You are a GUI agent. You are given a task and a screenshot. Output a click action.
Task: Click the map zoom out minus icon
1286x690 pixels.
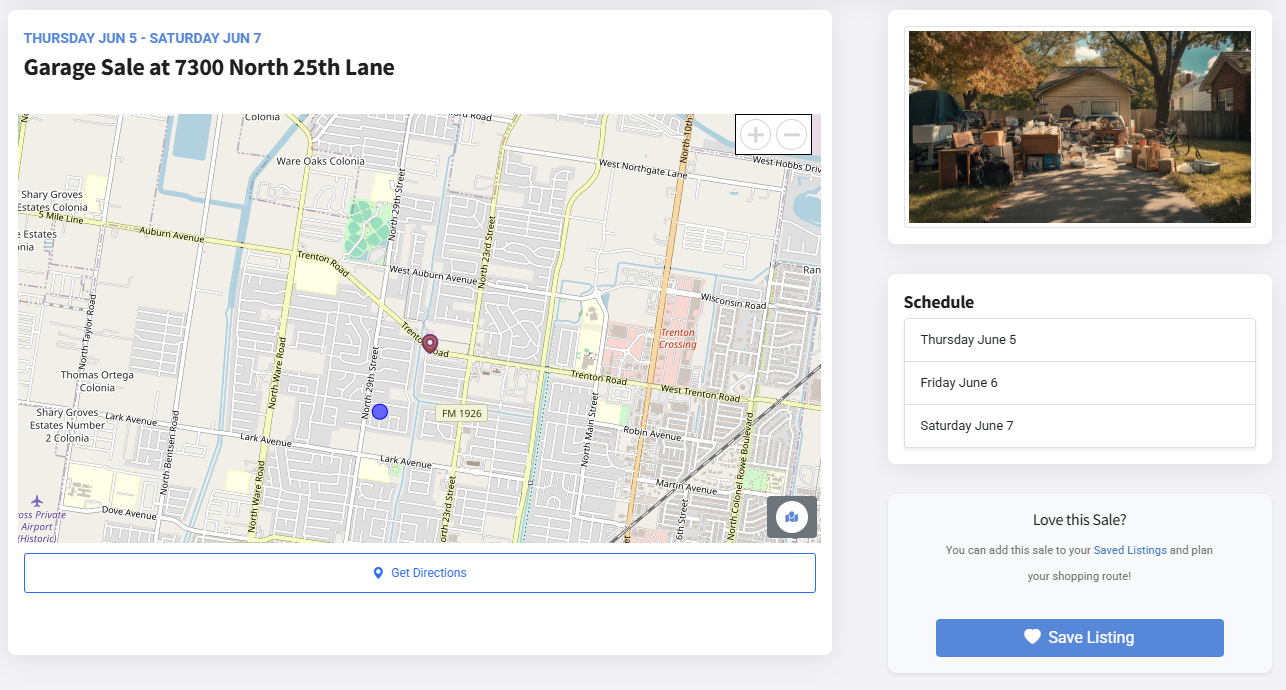[791, 133]
